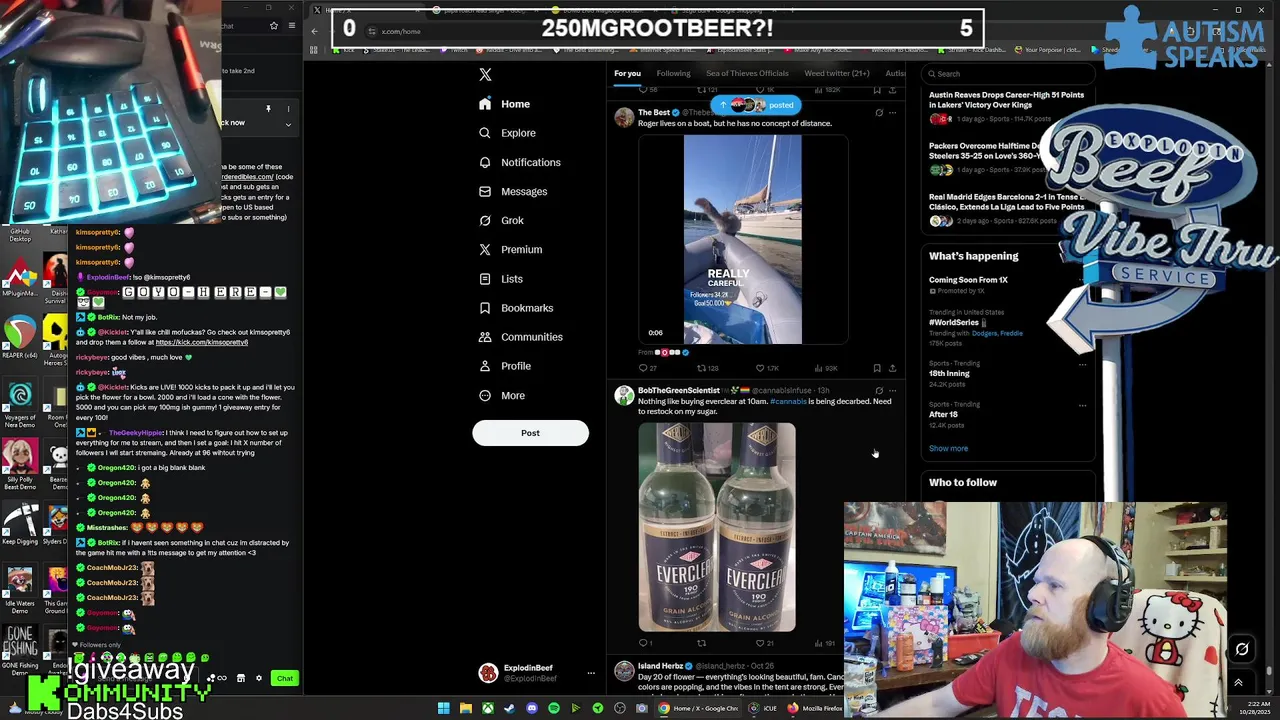This screenshot has width=1280, height=720.
Task: Open Austin Reaves Lakers trending story
Action: pyautogui.click(x=1006, y=100)
